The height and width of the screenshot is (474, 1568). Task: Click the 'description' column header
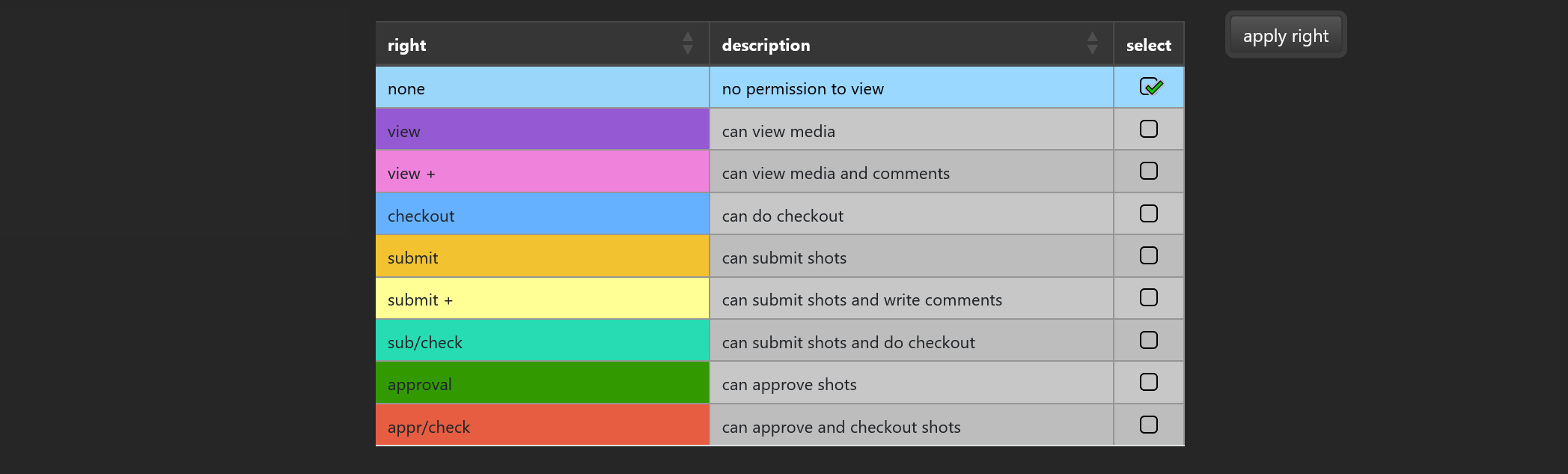click(x=766, y=45)
